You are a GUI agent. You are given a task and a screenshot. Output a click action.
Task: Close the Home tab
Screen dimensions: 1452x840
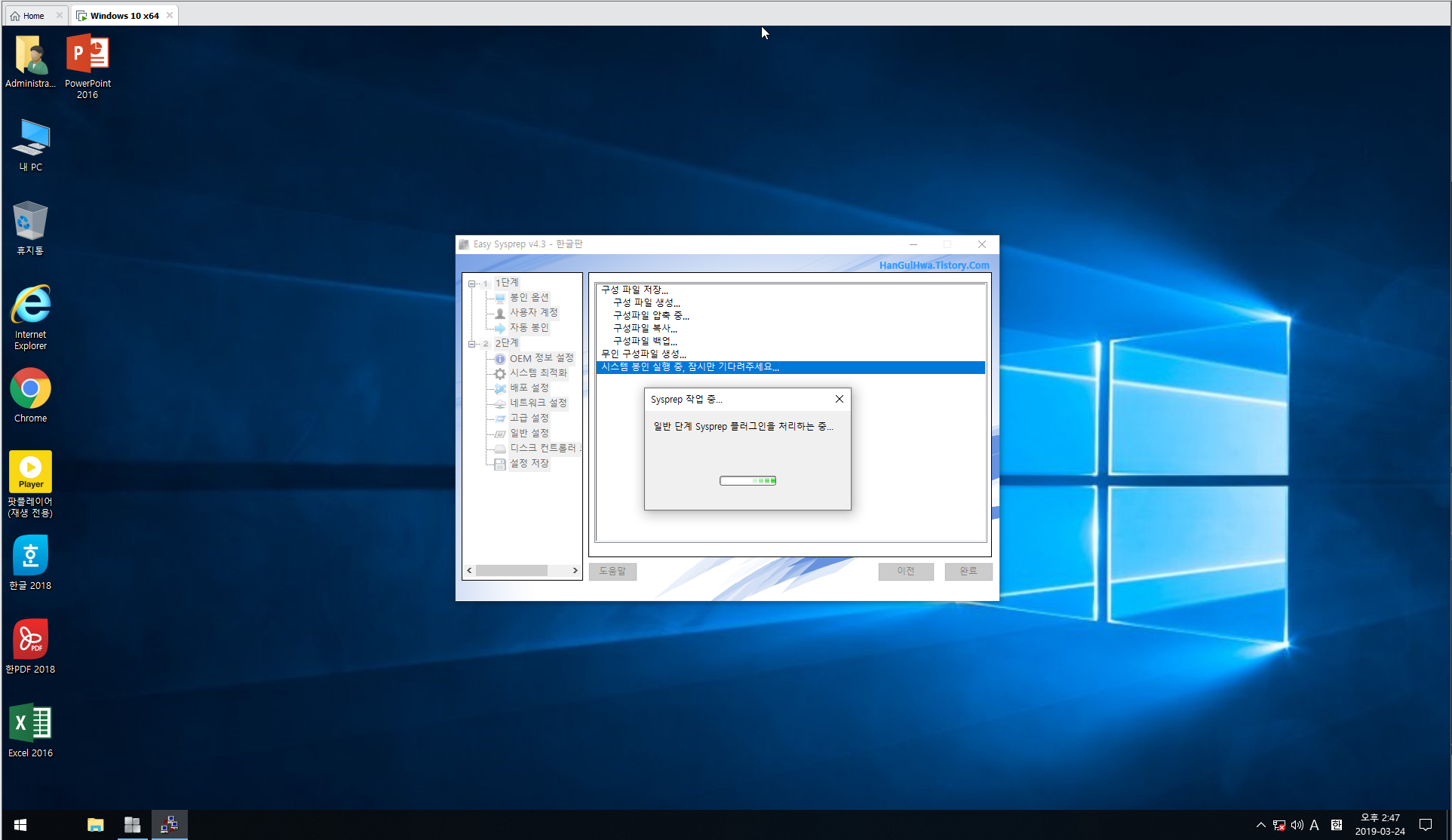point(60,16)
